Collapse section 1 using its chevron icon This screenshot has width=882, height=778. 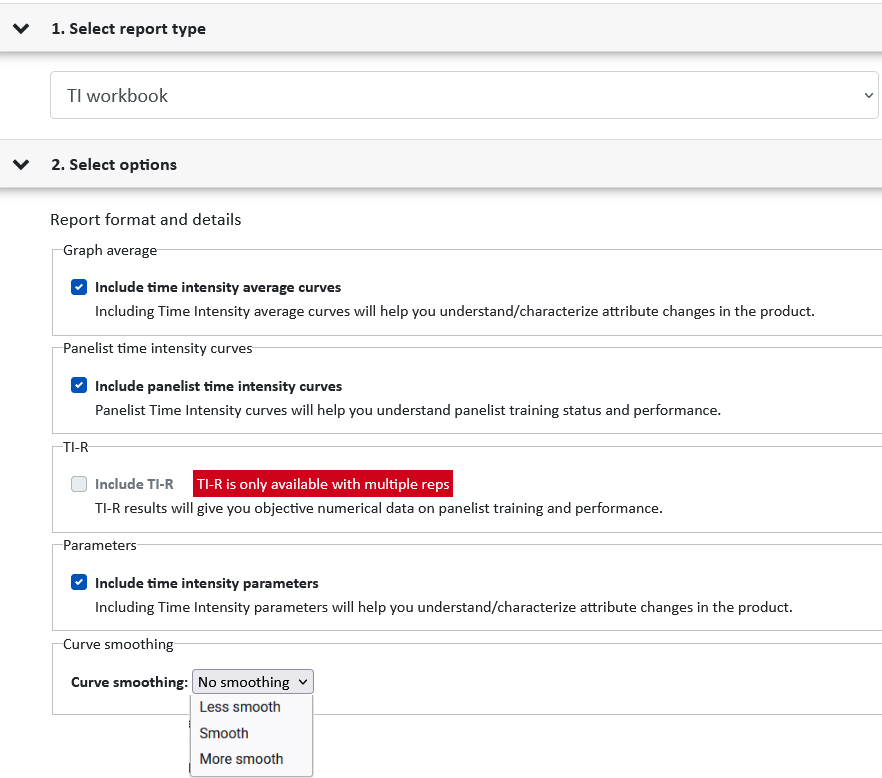click(21, 29)
